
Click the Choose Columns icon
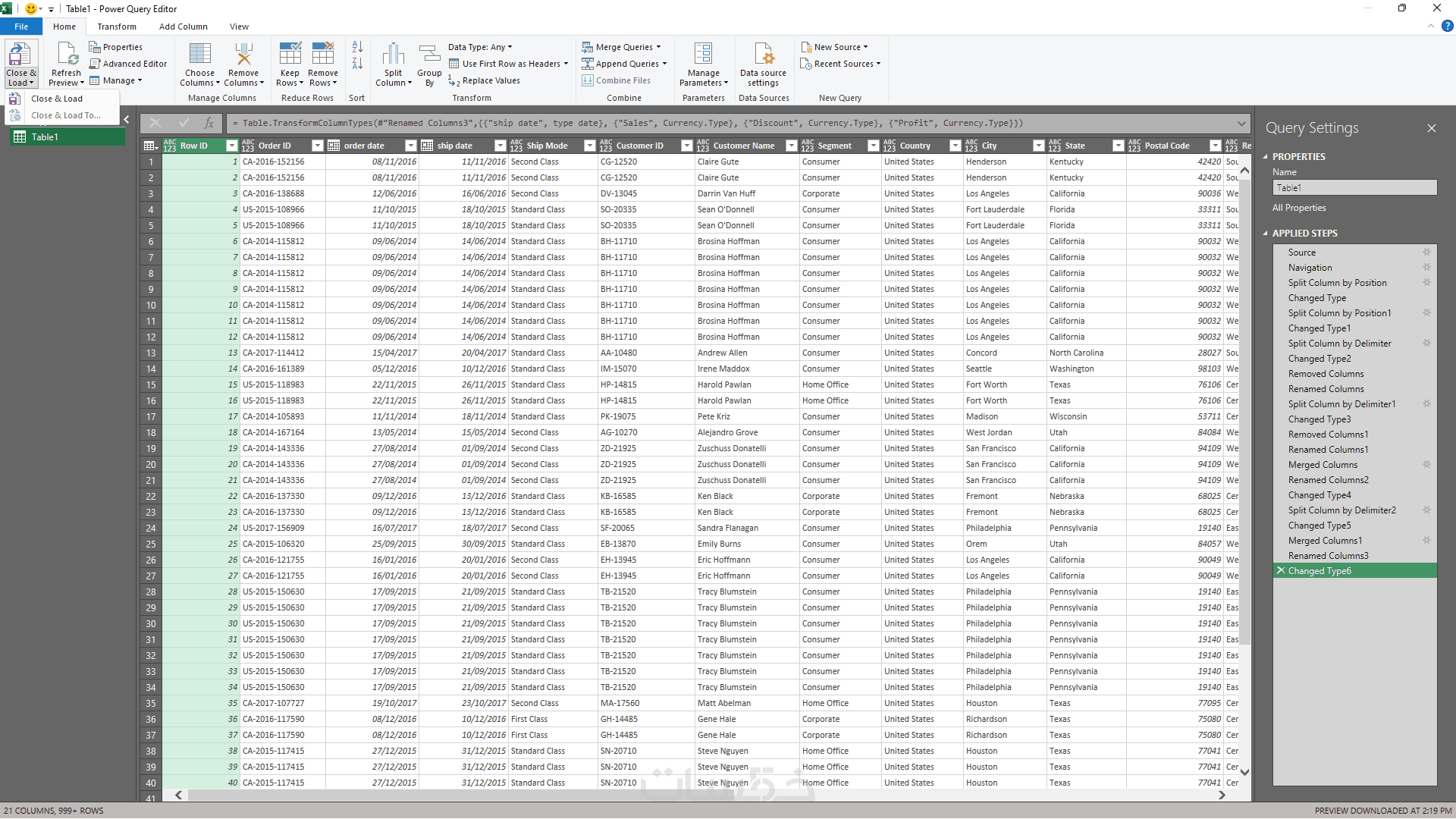click(199, 55)
